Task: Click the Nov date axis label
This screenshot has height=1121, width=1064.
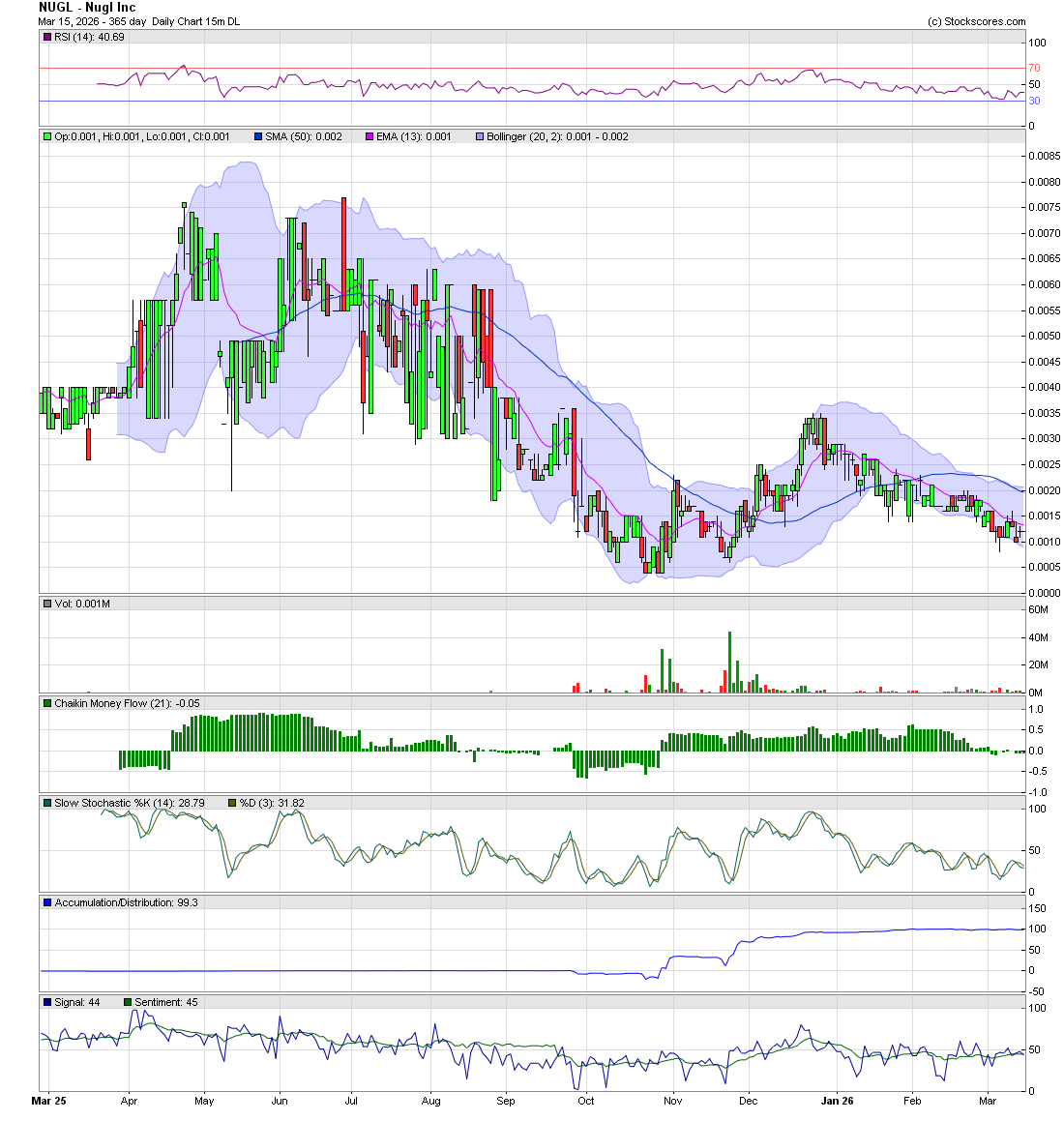Action: (672, 1101)
